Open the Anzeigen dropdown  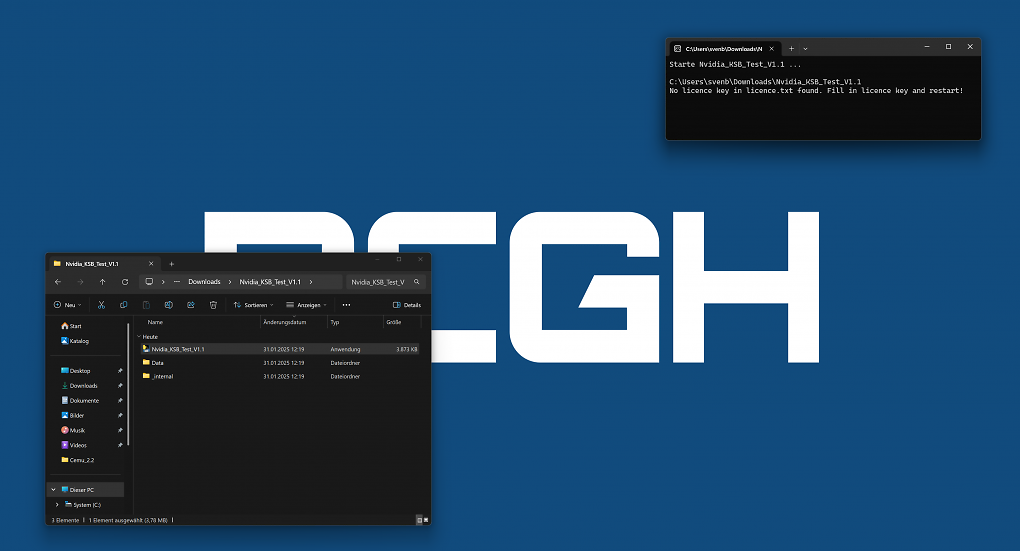pyautogui.click(x=306, y=304)
